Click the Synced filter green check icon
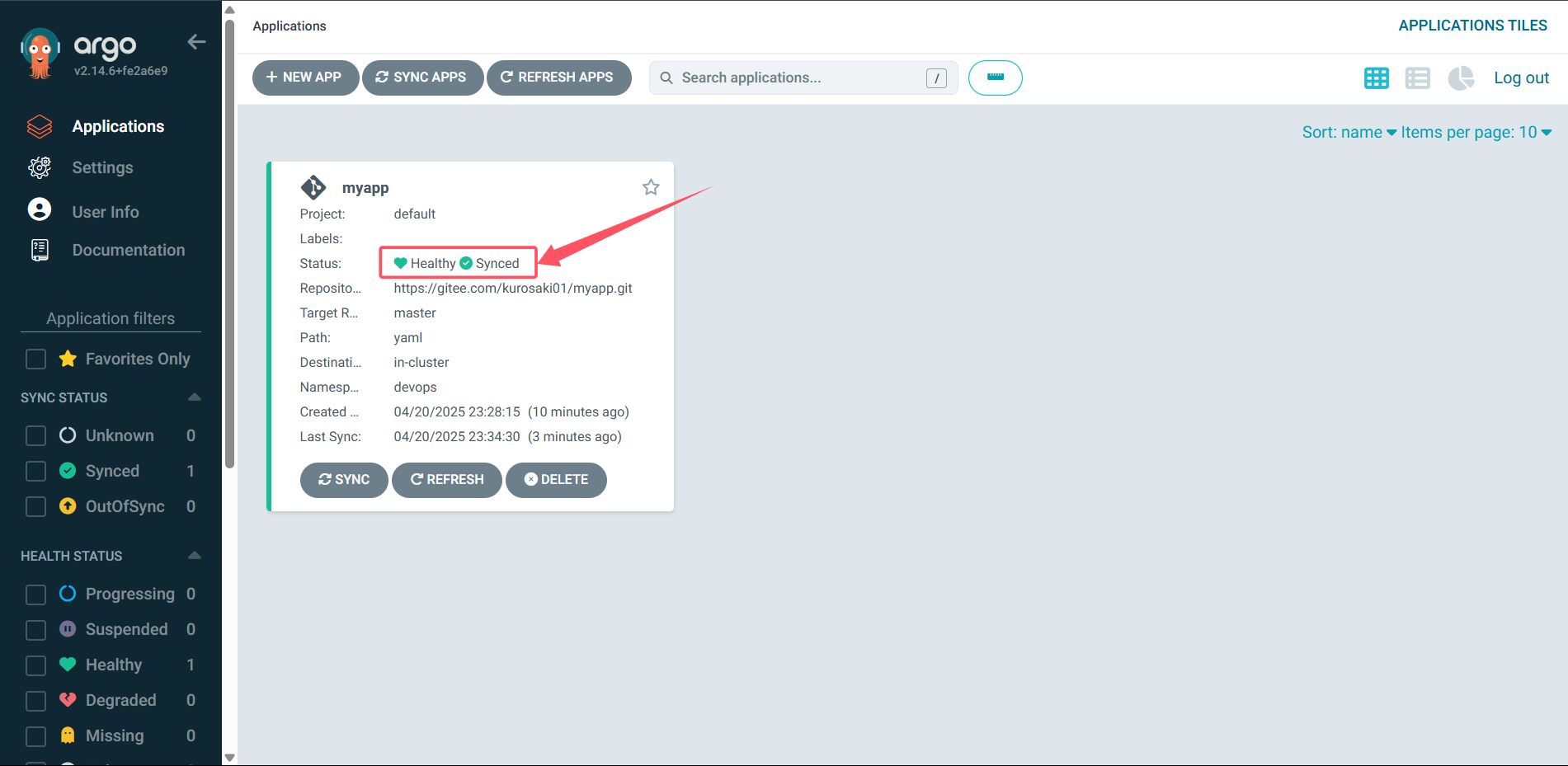This screenshot has width=1568, height=766. tap(68, 471)
